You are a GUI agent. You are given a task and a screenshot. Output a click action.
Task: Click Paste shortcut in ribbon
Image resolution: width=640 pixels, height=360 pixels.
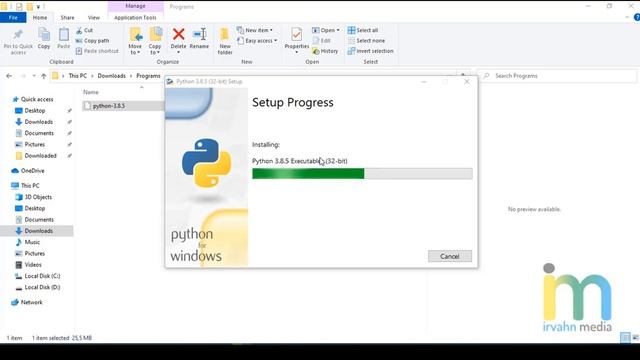pos(97,51)
